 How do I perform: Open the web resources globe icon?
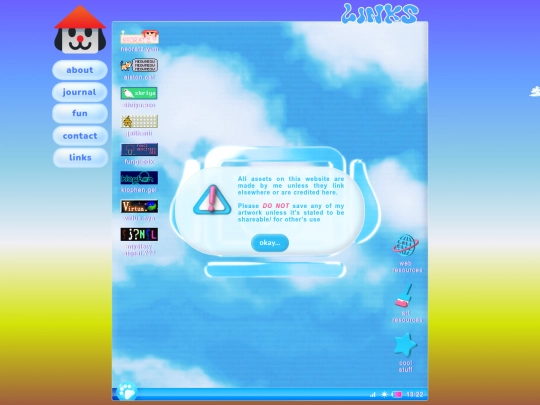(x=406, y=245)
